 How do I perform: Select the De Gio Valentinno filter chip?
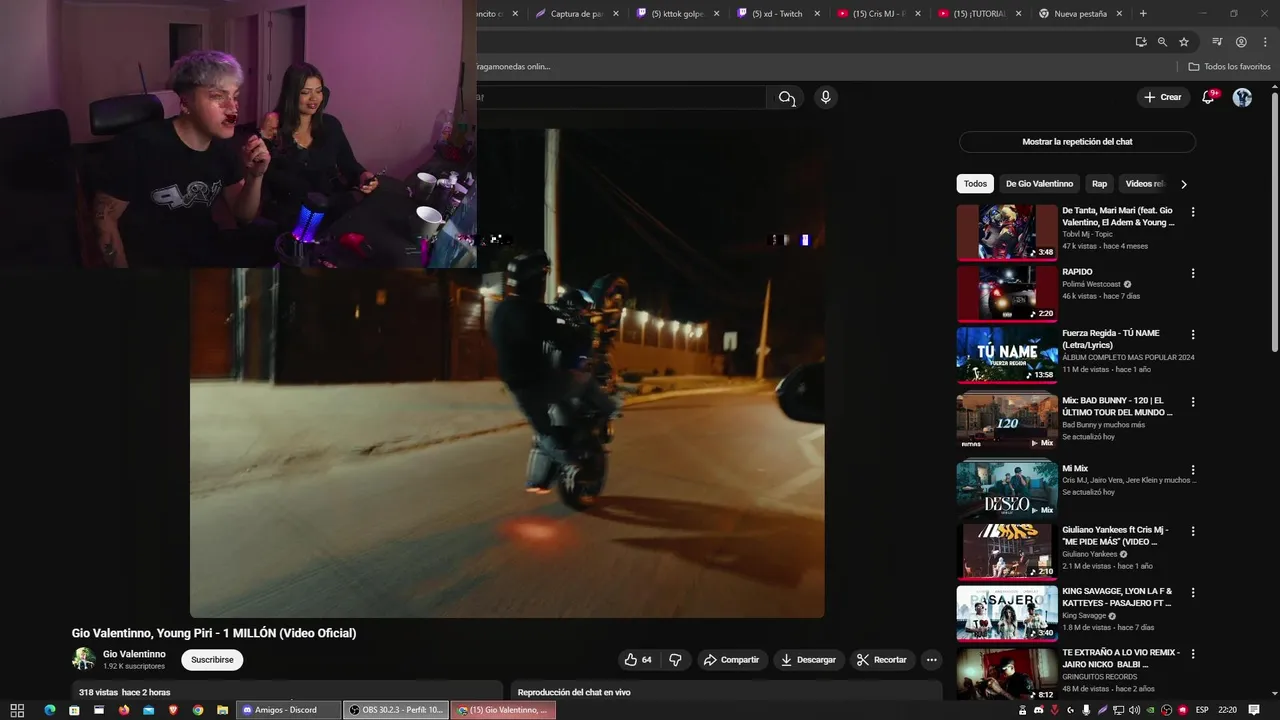point(1039,184)
